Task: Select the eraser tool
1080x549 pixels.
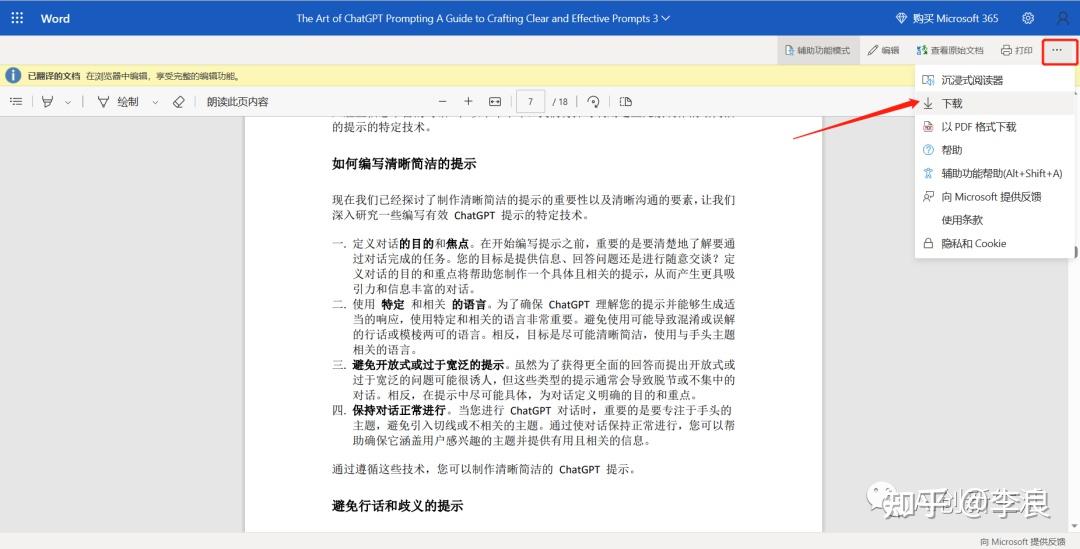Action: 178,102
